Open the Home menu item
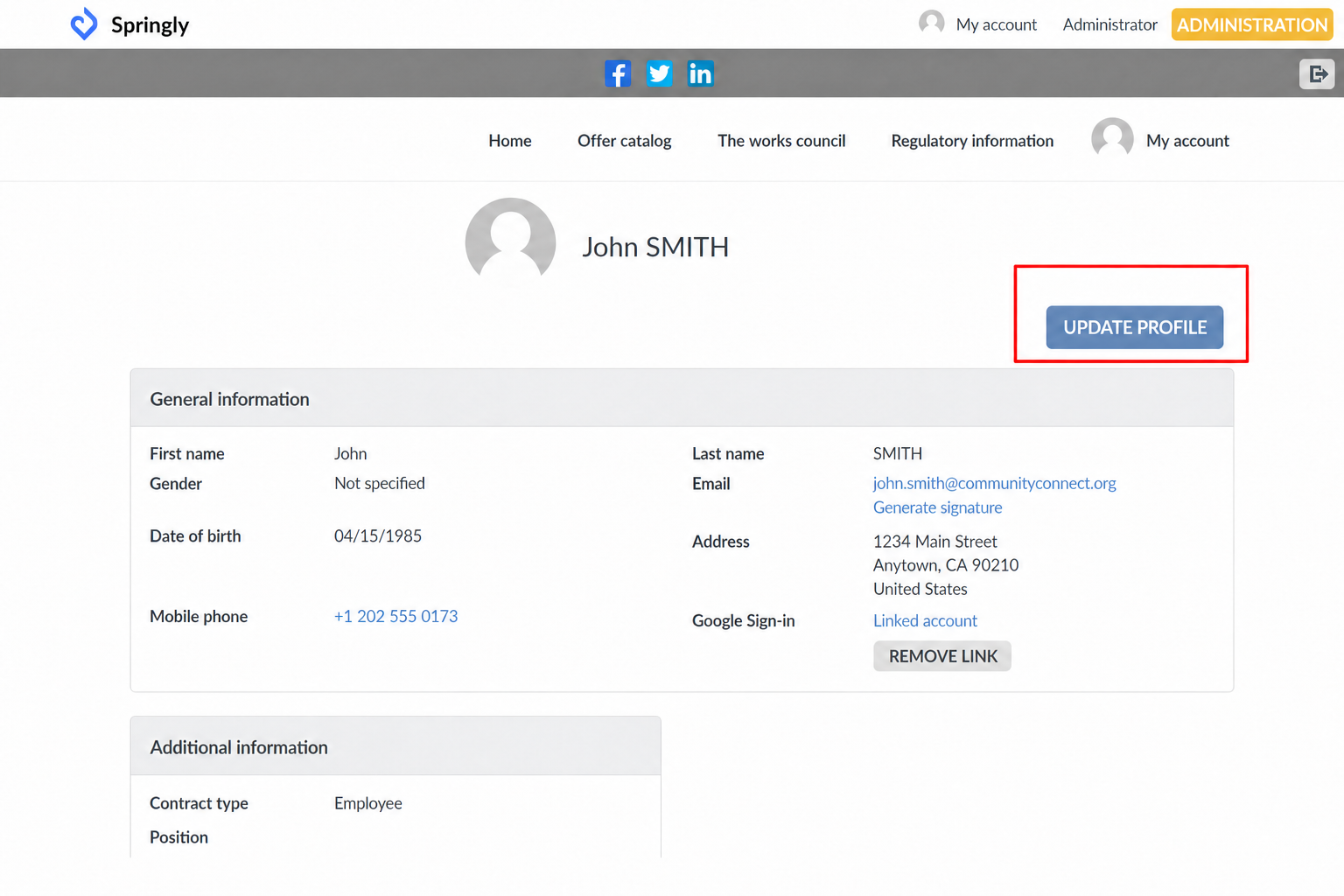Viewport: 1344px width, 896px height. (510, 141)
